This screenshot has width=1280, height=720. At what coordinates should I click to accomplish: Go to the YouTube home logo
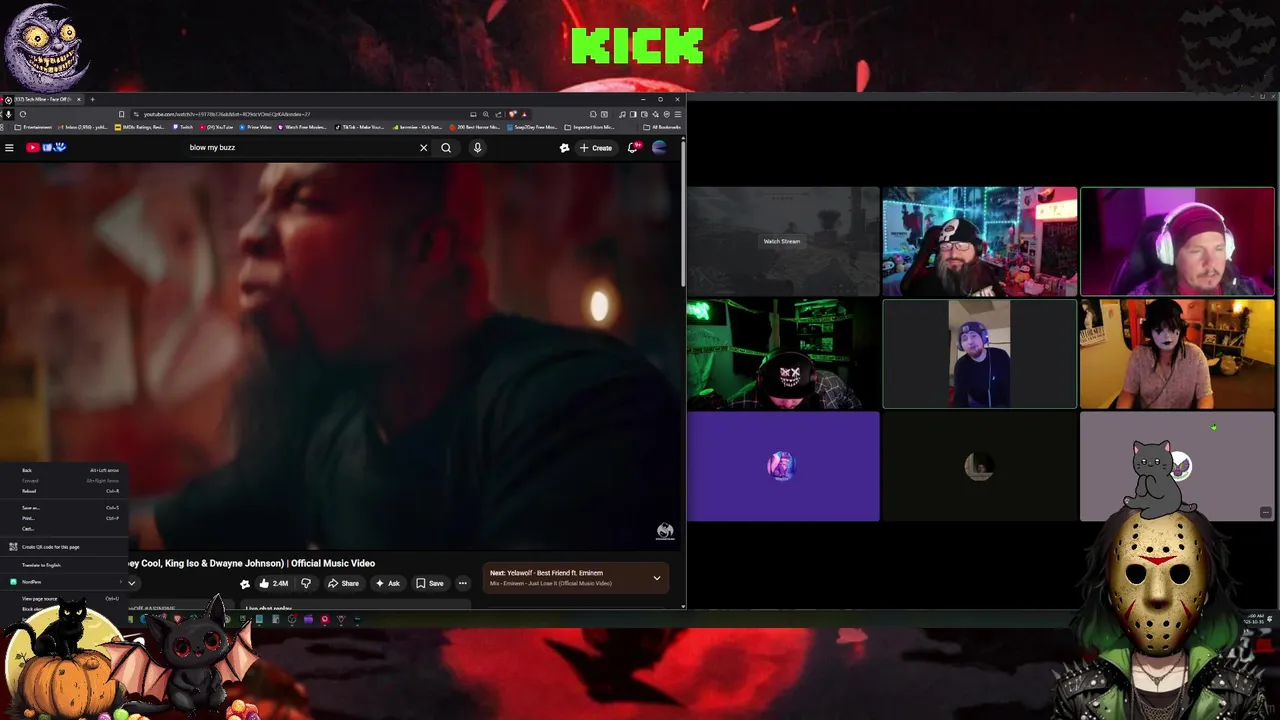46,148
